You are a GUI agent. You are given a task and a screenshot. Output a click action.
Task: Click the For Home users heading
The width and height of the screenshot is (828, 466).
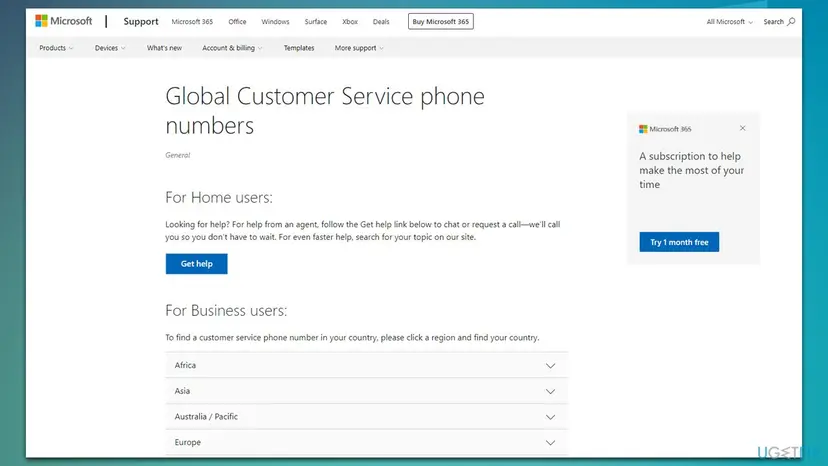coord(219,198)
